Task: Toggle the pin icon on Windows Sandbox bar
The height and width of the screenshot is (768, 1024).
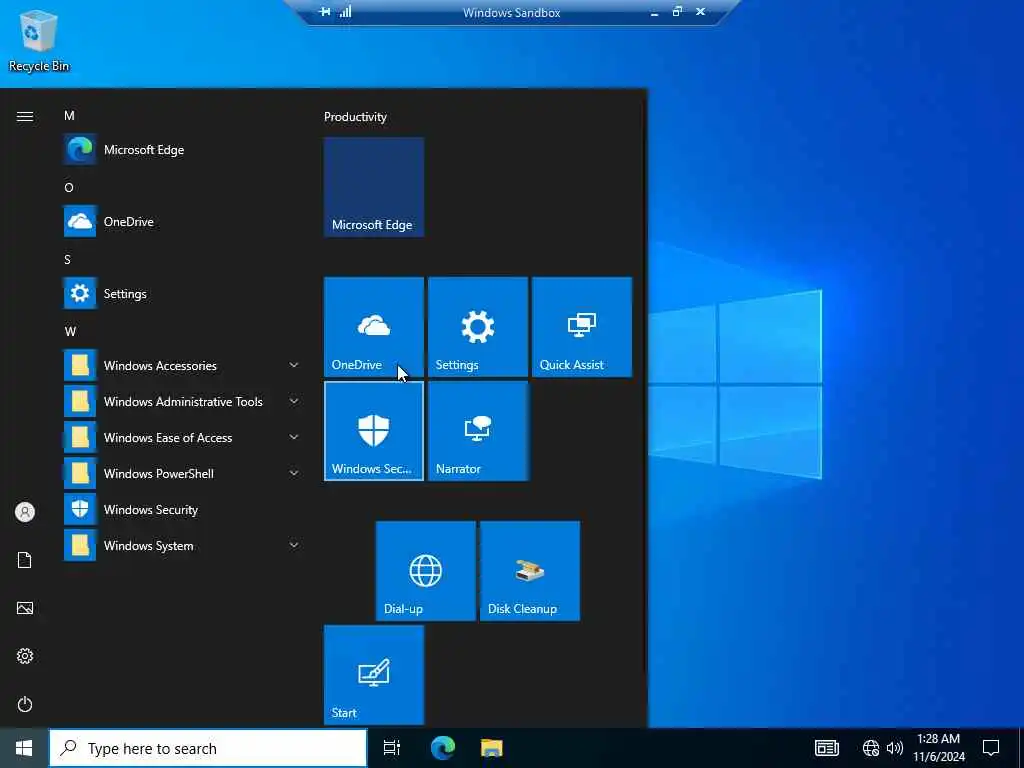Action: point(325,12)
